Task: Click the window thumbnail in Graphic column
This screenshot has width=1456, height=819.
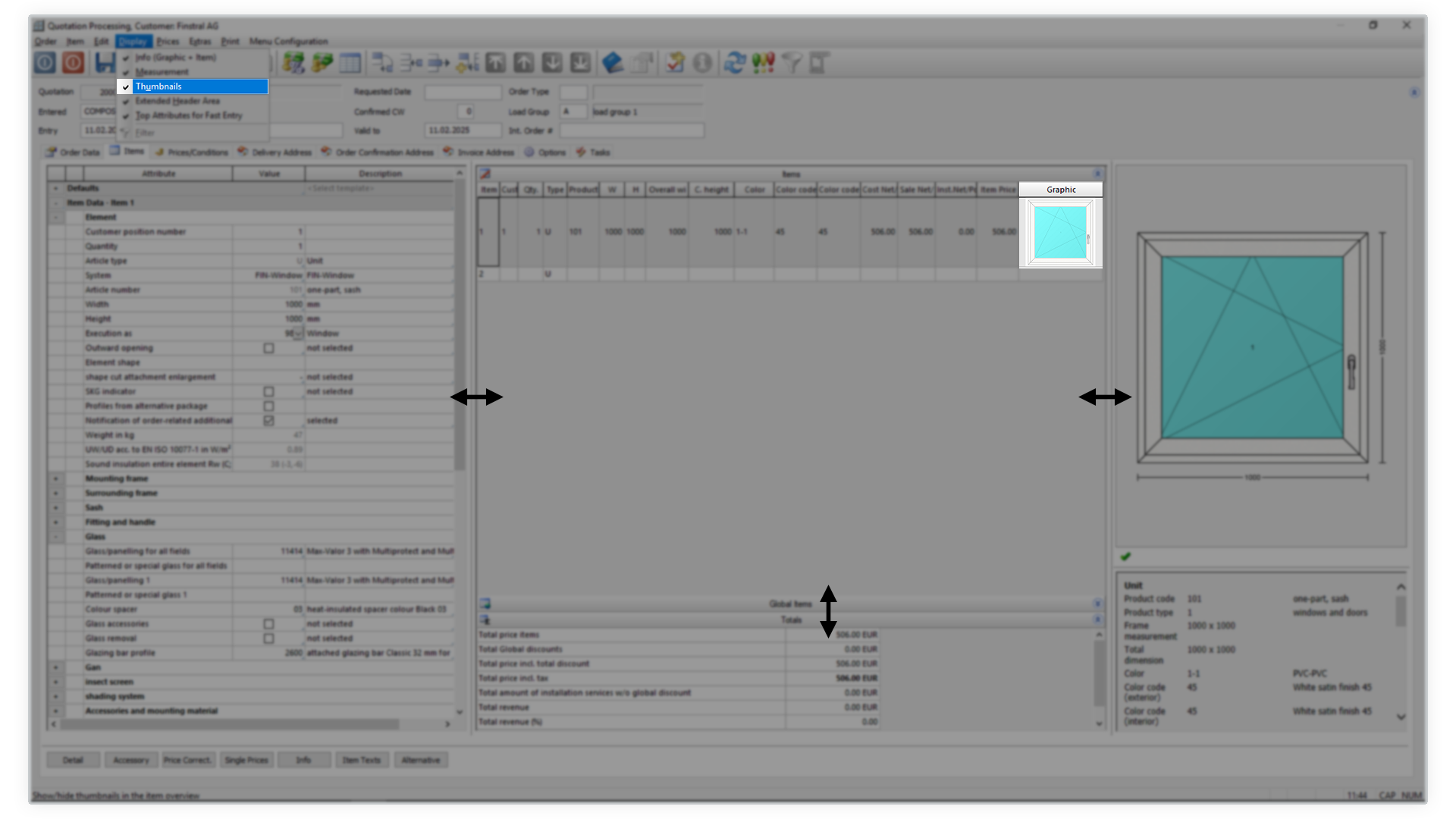Action: (1060, 232)
